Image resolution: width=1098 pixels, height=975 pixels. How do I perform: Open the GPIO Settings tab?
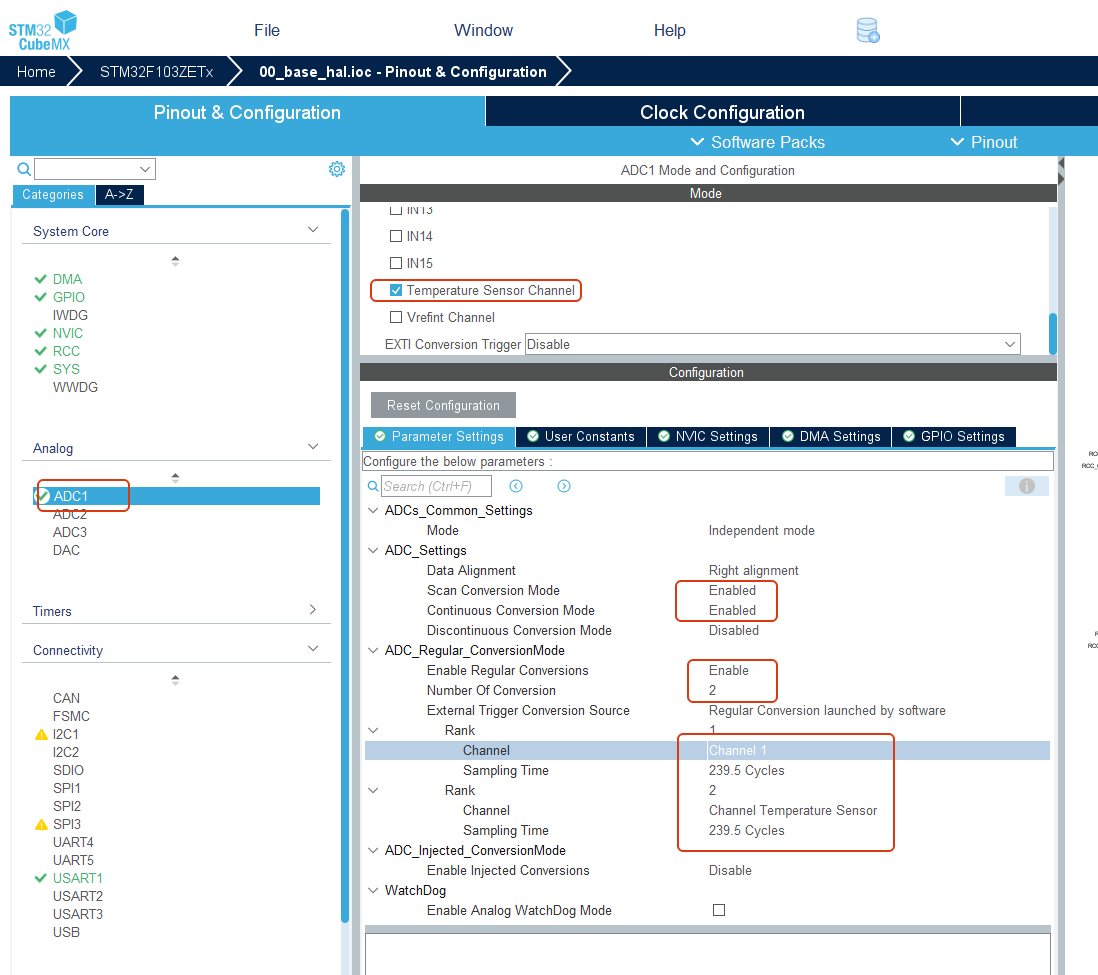pyautogui.click(x=954, y=436)
